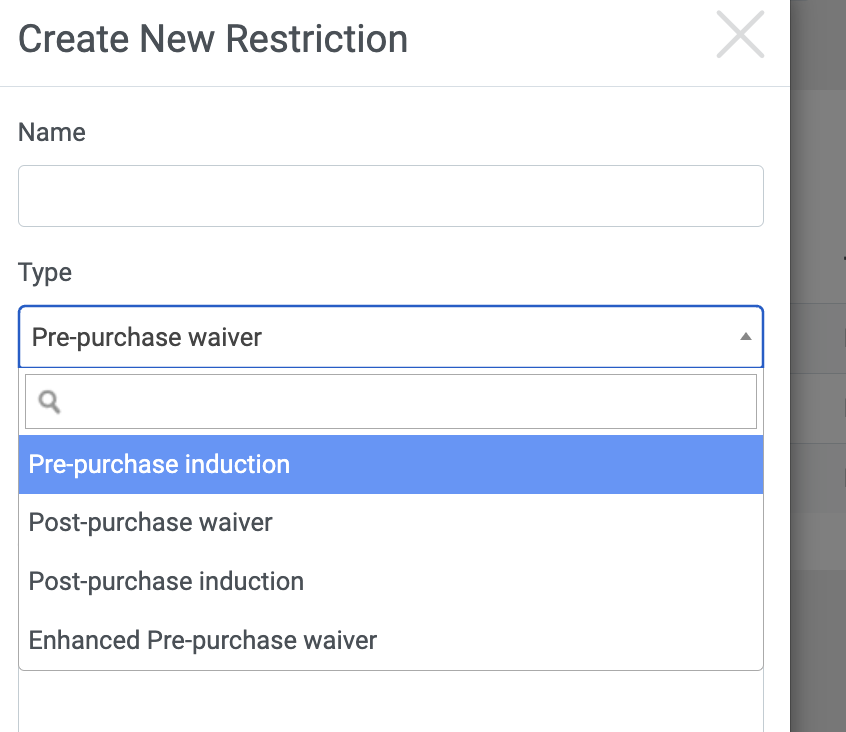Screen dimensions: 846x732
Task: Click the magnifier icon in dropdown search
Action: click(x=48, y=402)
